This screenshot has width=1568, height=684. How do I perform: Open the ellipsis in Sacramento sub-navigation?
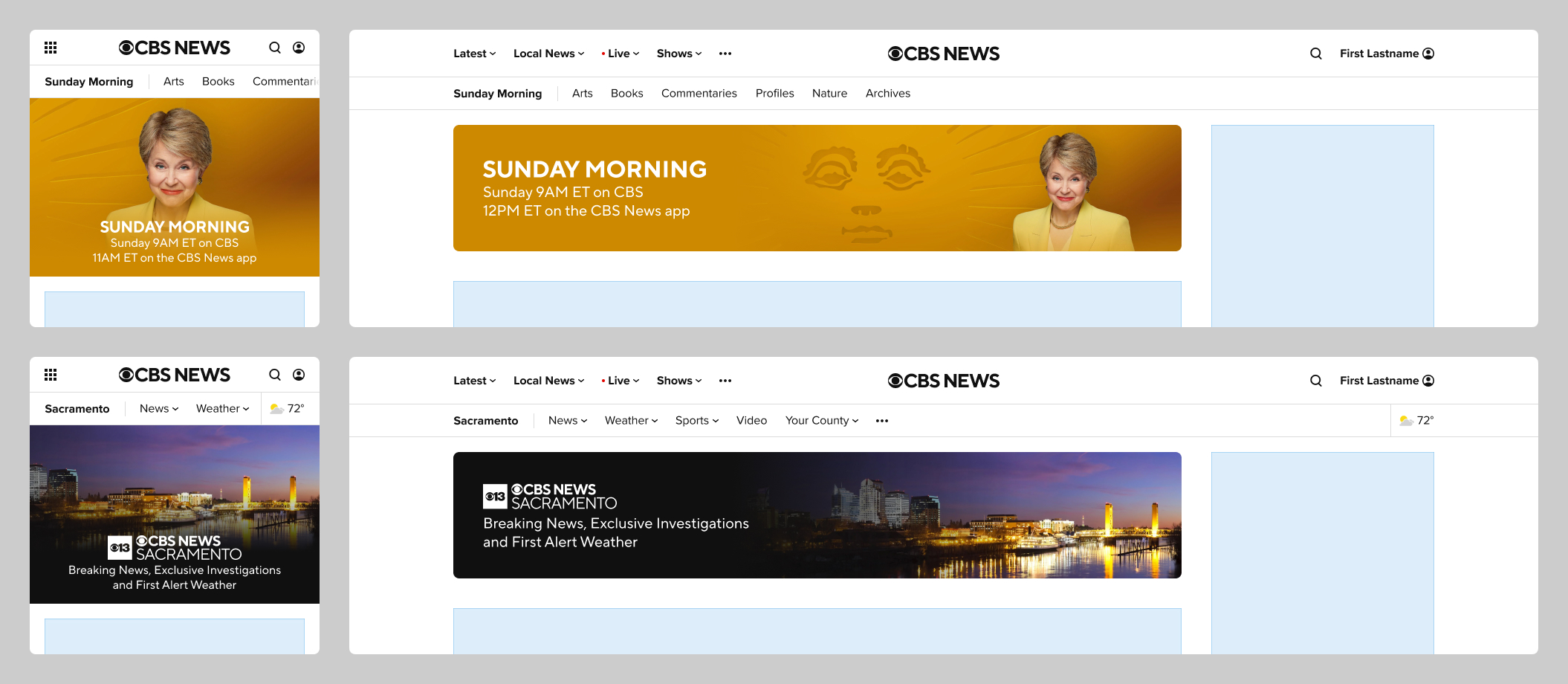click(x=882, y=420)
